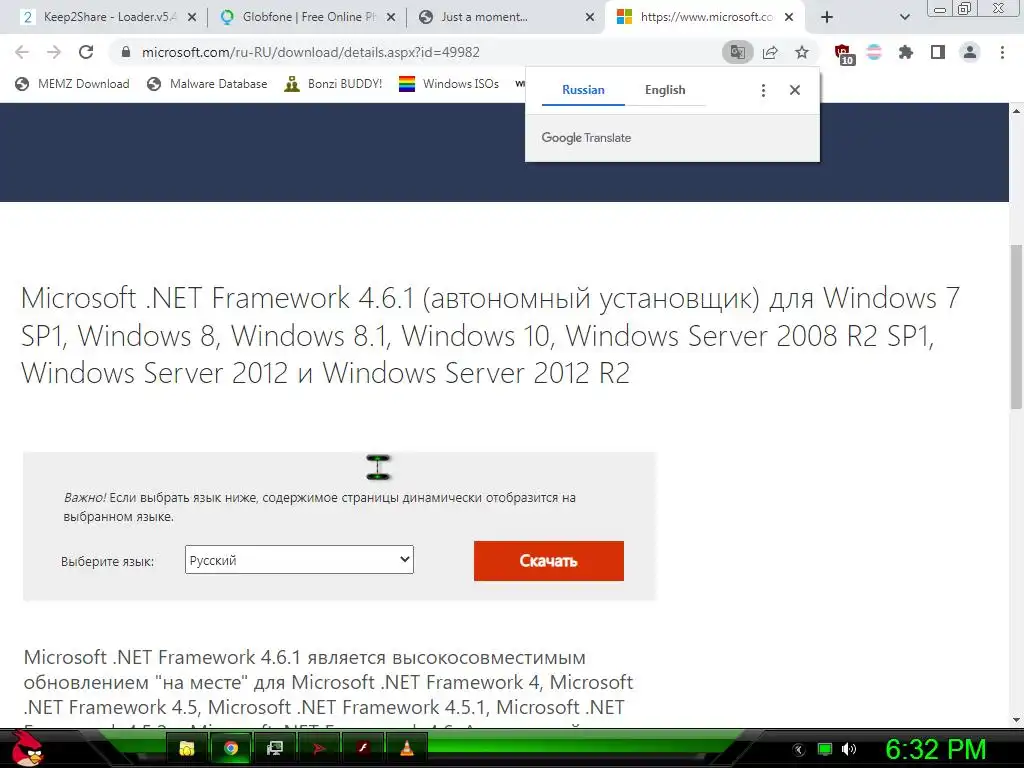
Task: Toggle the browser side panel
Action: pyautogui.click(x=938, y=52)
